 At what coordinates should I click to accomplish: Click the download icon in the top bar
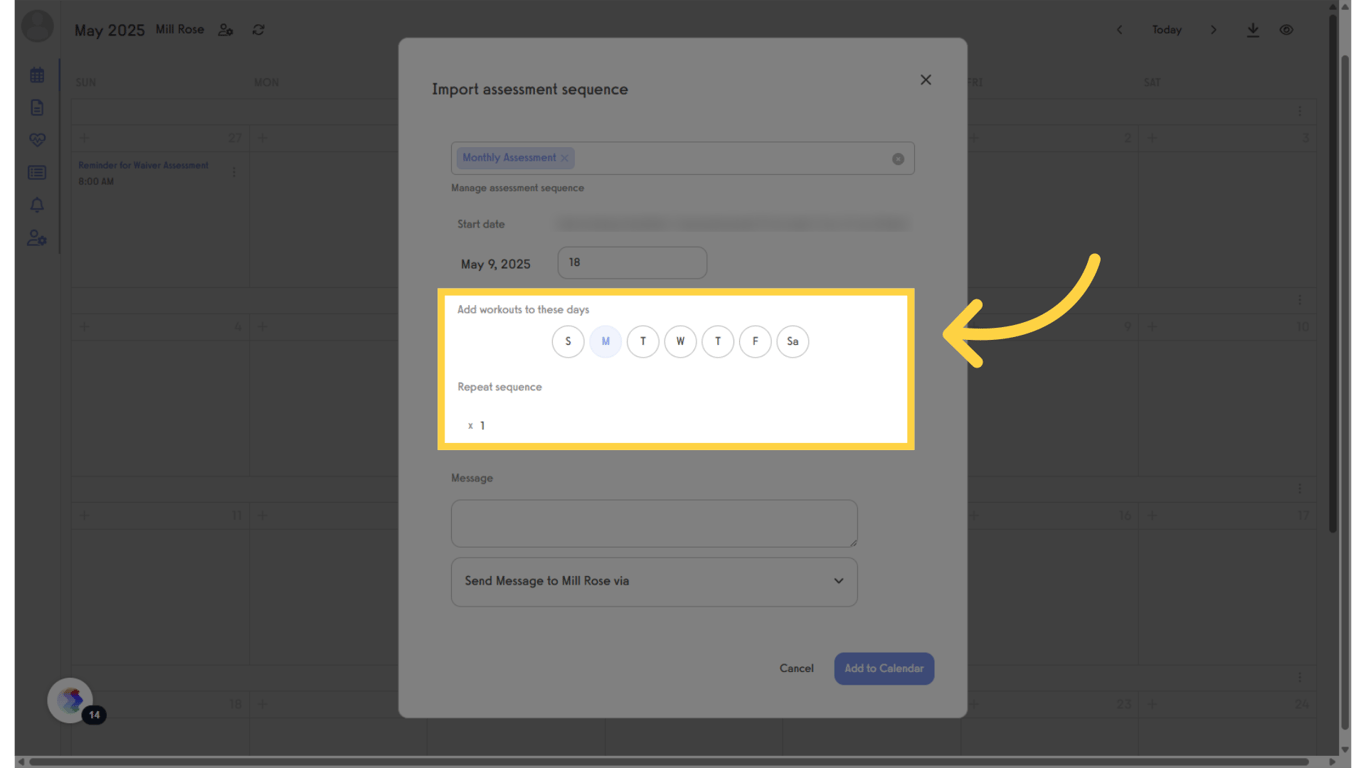pyautogui.click(x=1253, y=30)
